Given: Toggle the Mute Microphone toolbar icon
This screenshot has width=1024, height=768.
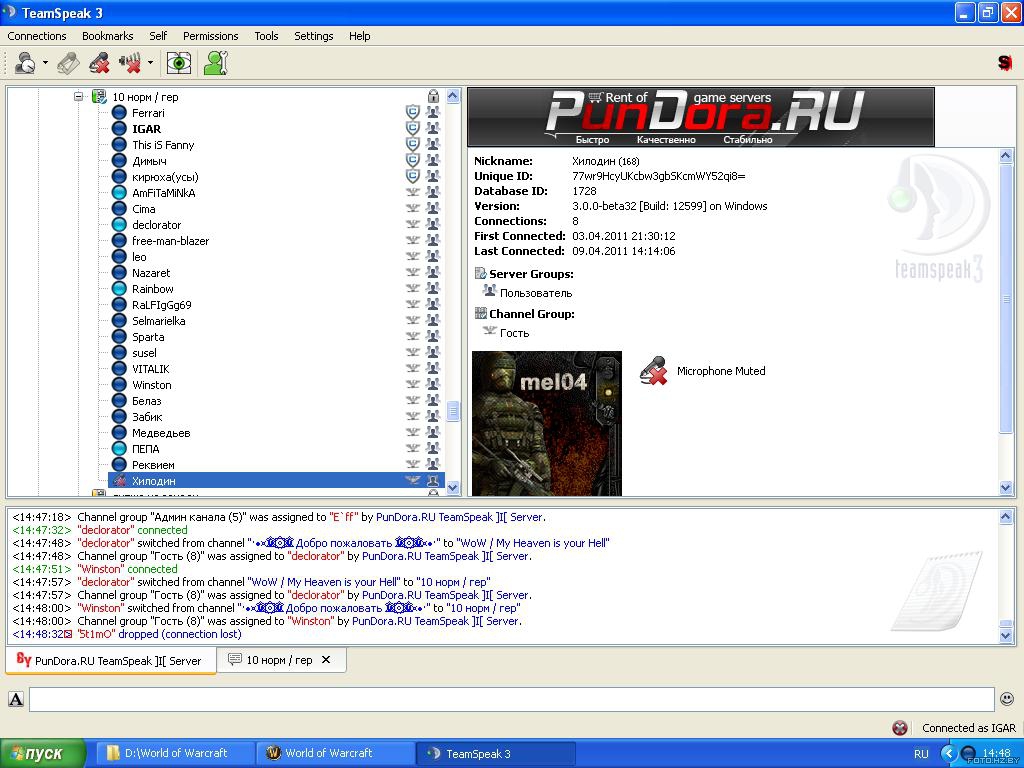Looking at the screenshot, I should click(x=99, y=63).
